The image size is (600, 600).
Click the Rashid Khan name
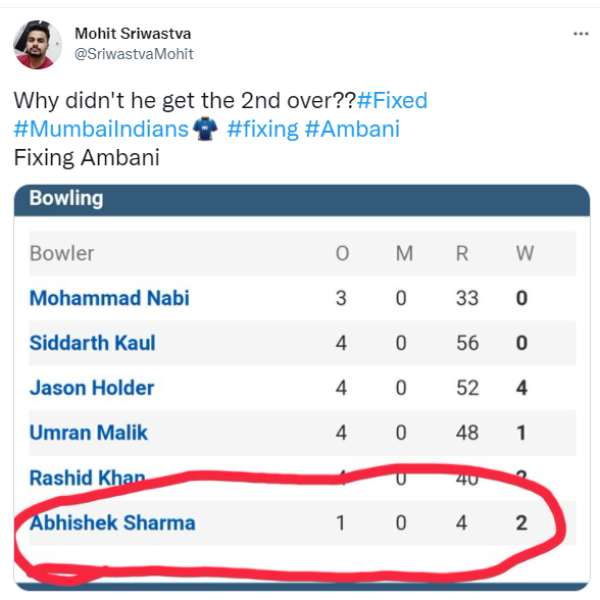(87, 478)
